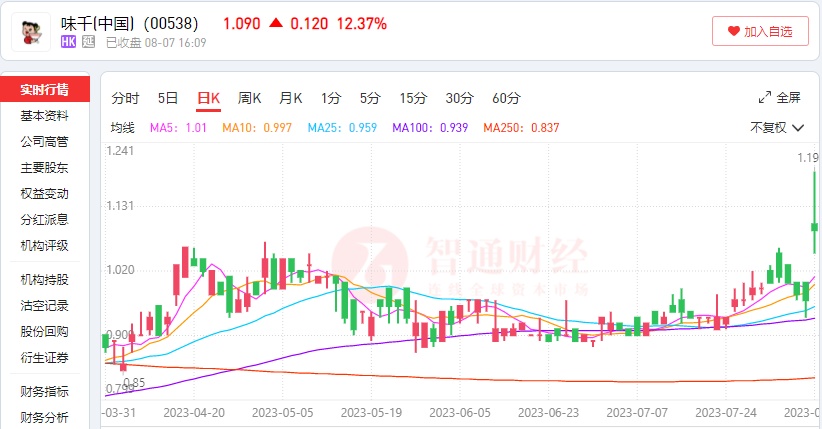The height and width of the screenshot is (429, 822).
Task: Open 公司高管 in sidebar
Action: click(x=45, y=142)
